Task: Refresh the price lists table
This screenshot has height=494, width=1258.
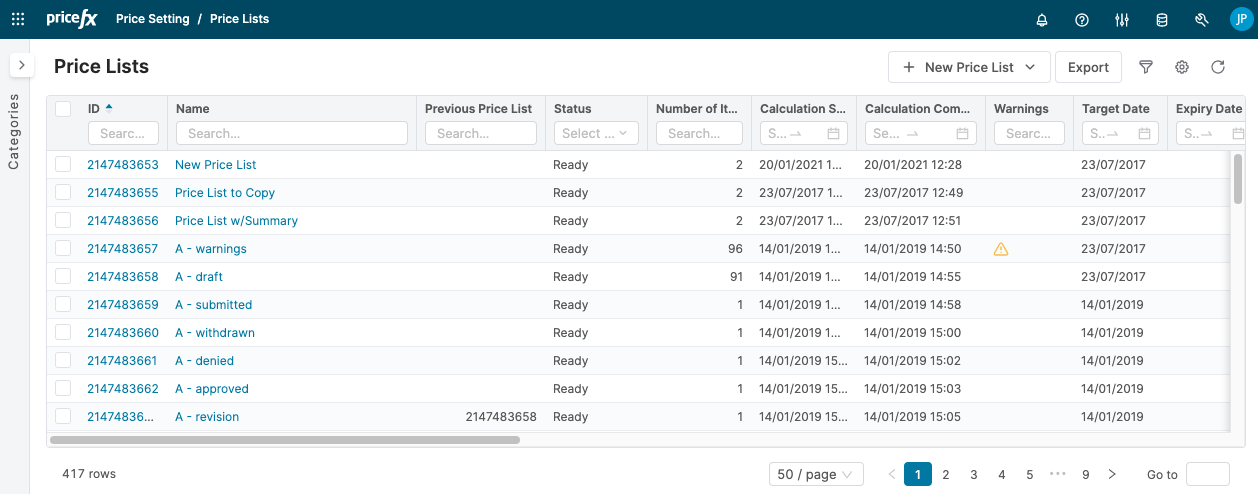Action: click(x=1218, y=67)
